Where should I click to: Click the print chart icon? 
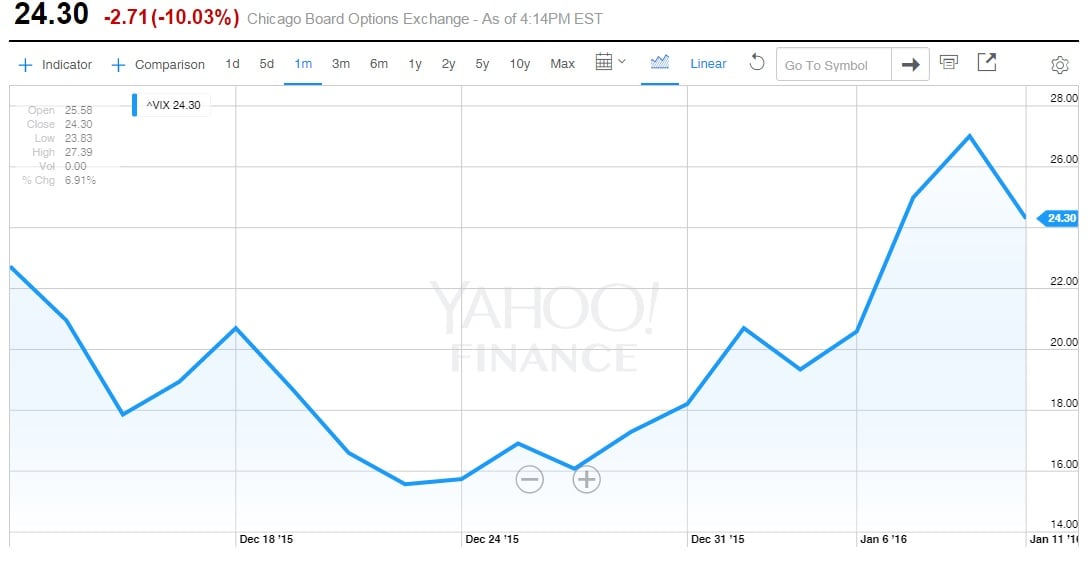(949, 63)
